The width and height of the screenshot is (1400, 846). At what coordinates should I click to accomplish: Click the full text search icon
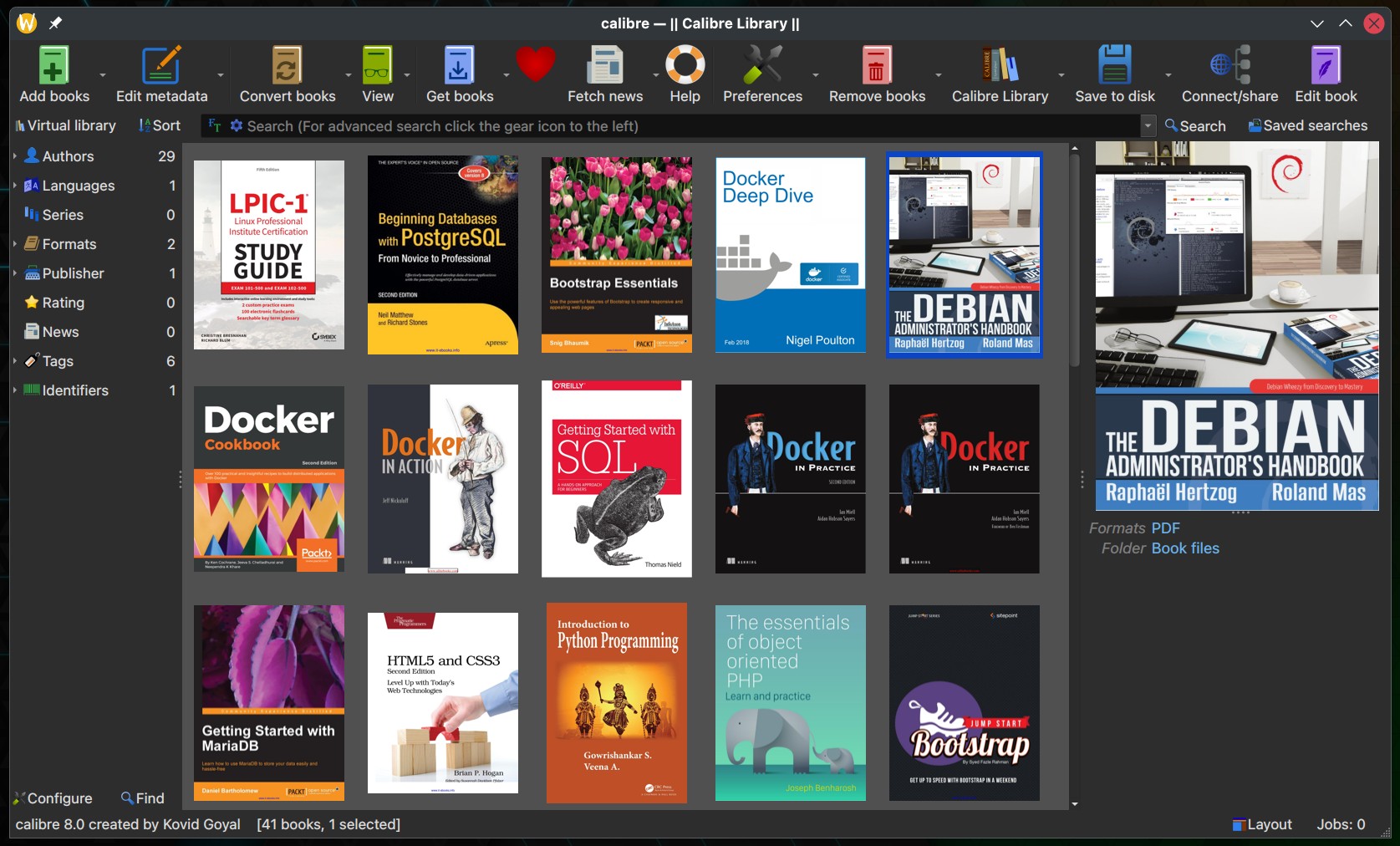pos(215,125)
